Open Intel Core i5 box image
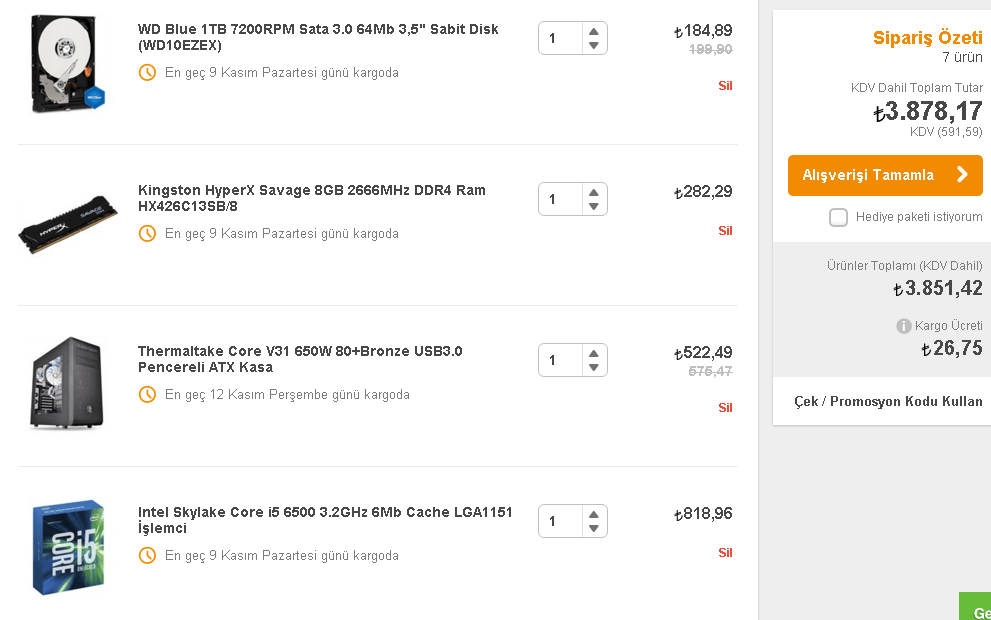The width and height of the screenshot is (991, 620). (68, 546)
